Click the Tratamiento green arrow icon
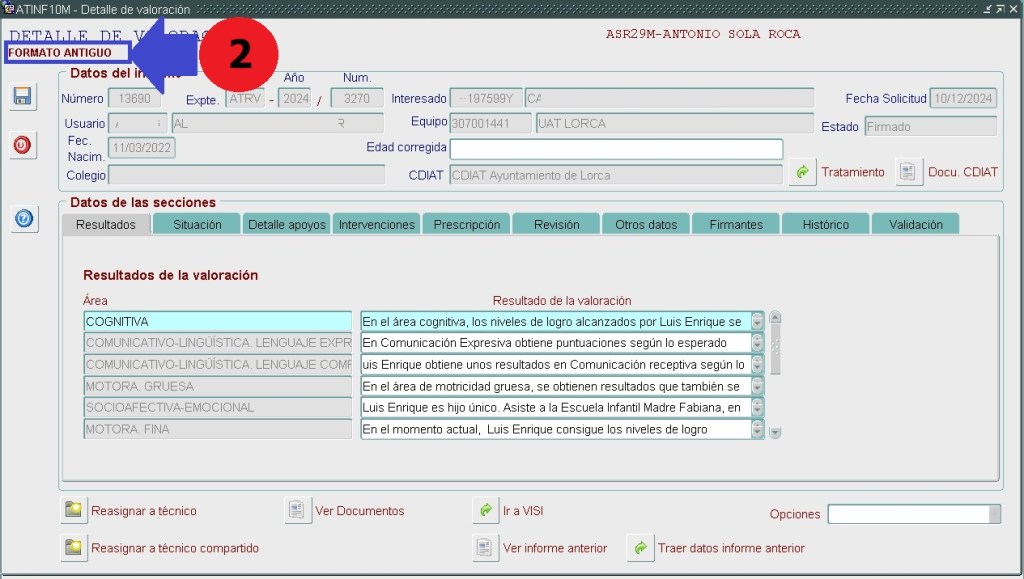Image resolution: width=1024 pixels, height=579 pixels. pyautogui.click(x=802, y=172)
